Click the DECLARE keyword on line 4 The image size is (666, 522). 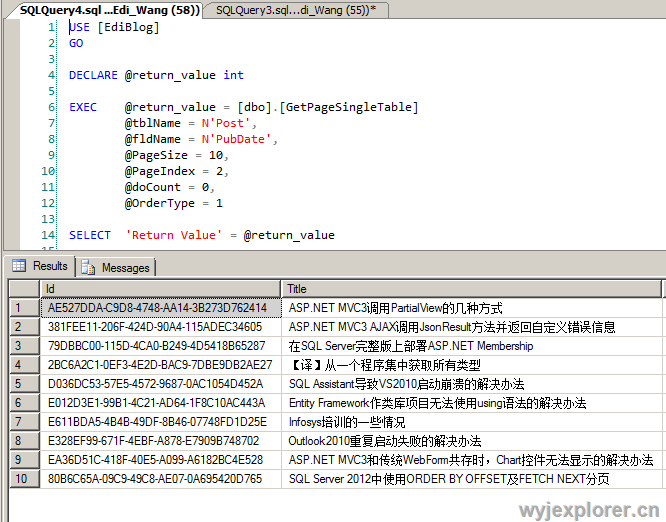93,75
